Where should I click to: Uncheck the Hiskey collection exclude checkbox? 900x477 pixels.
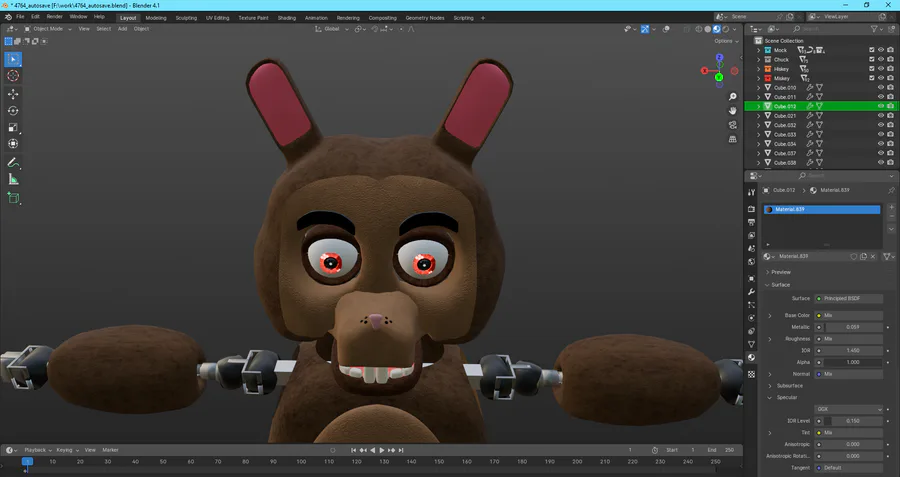tap(871, 69)
